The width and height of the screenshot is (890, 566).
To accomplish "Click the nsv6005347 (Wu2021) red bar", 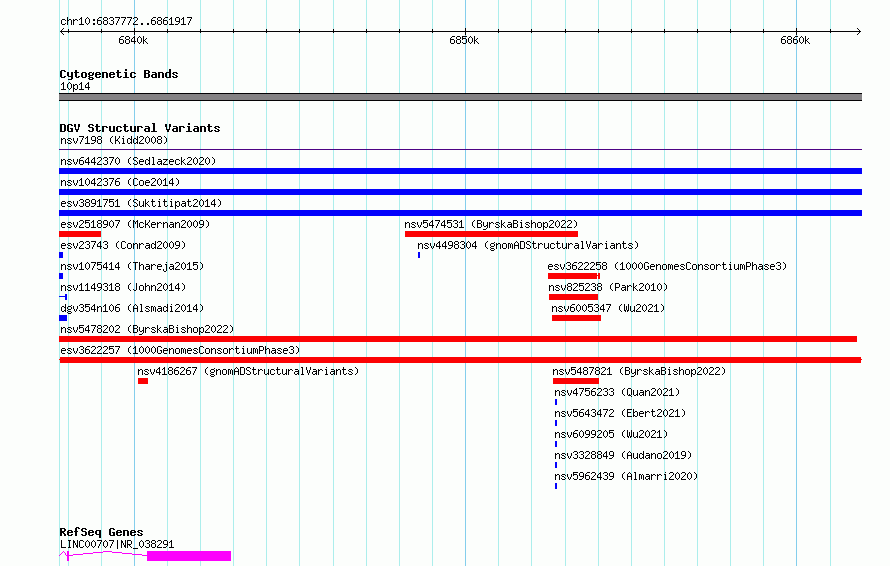I will tap(576, 318).
